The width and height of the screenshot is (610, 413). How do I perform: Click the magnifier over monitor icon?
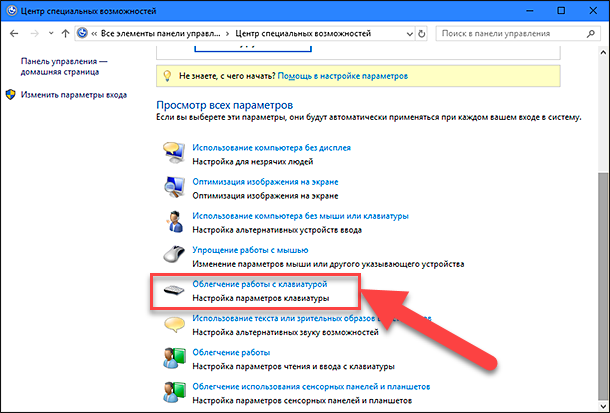[174, 187]
